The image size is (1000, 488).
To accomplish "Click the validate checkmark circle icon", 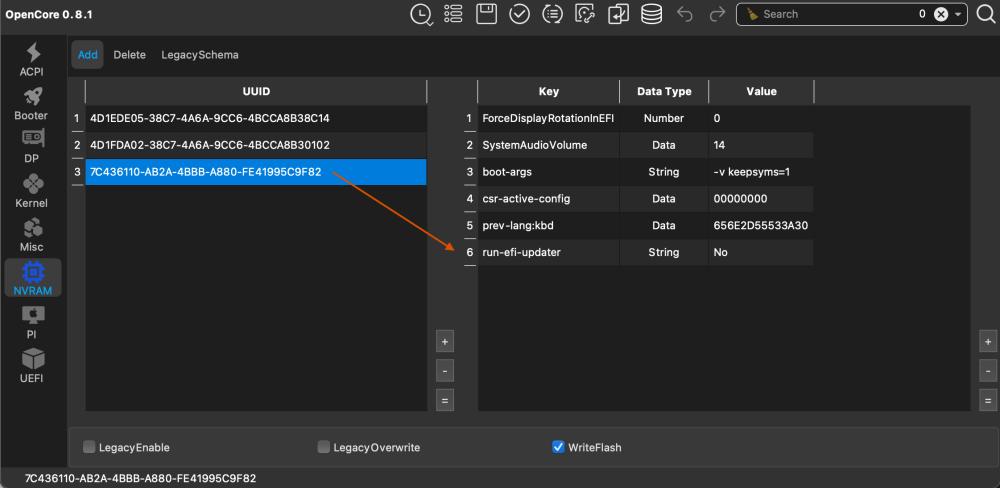I will point(520,14).
